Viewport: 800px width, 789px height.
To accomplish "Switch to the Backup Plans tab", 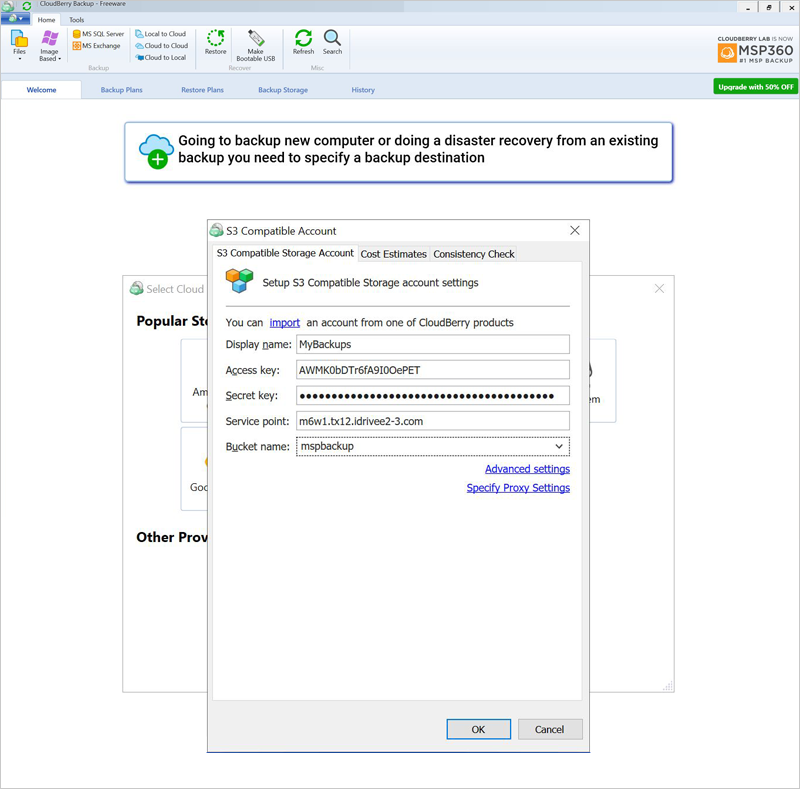I will click(121, 90).
